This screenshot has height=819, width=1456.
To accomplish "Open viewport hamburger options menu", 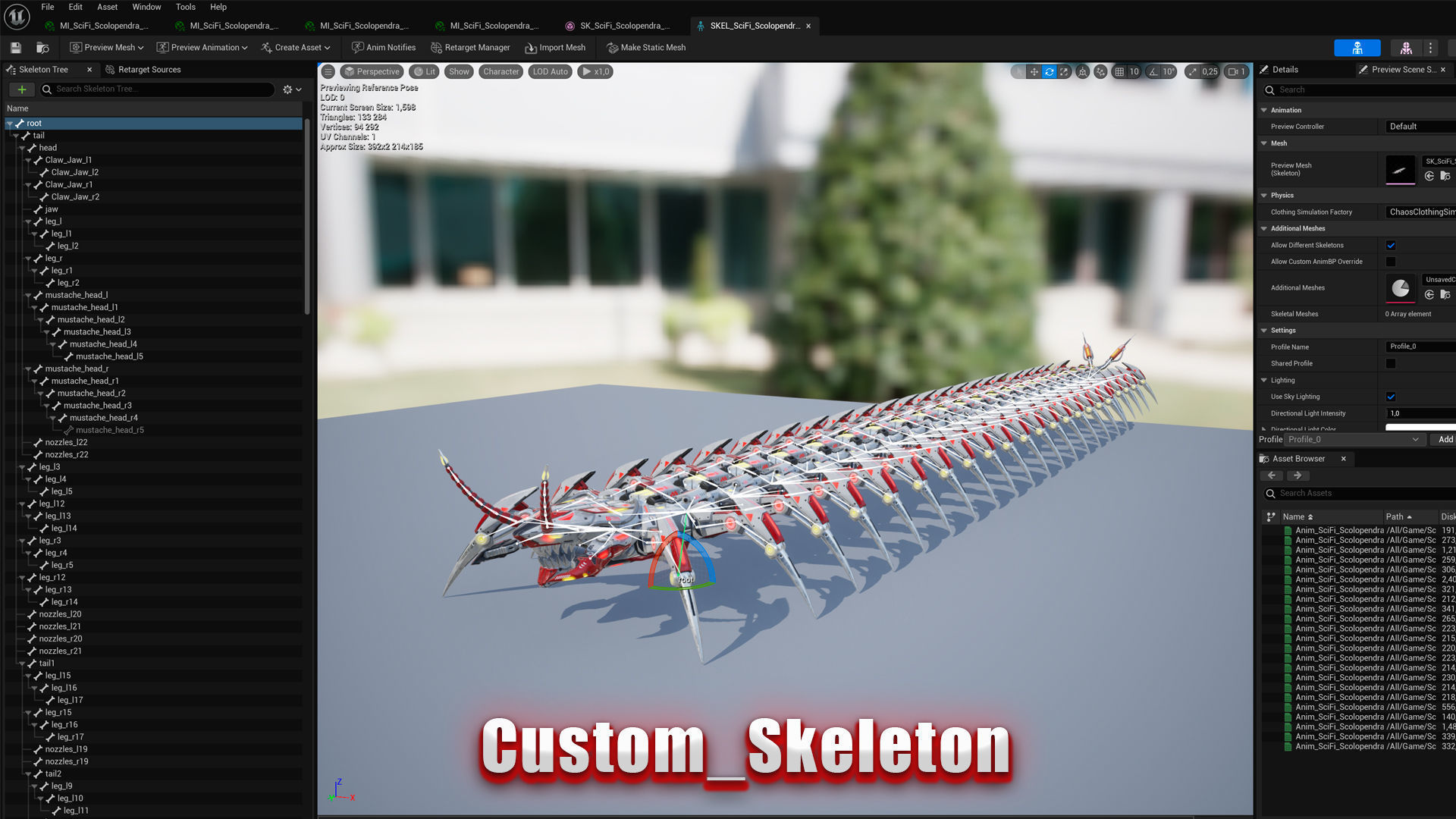I will [x=328, y=71].
